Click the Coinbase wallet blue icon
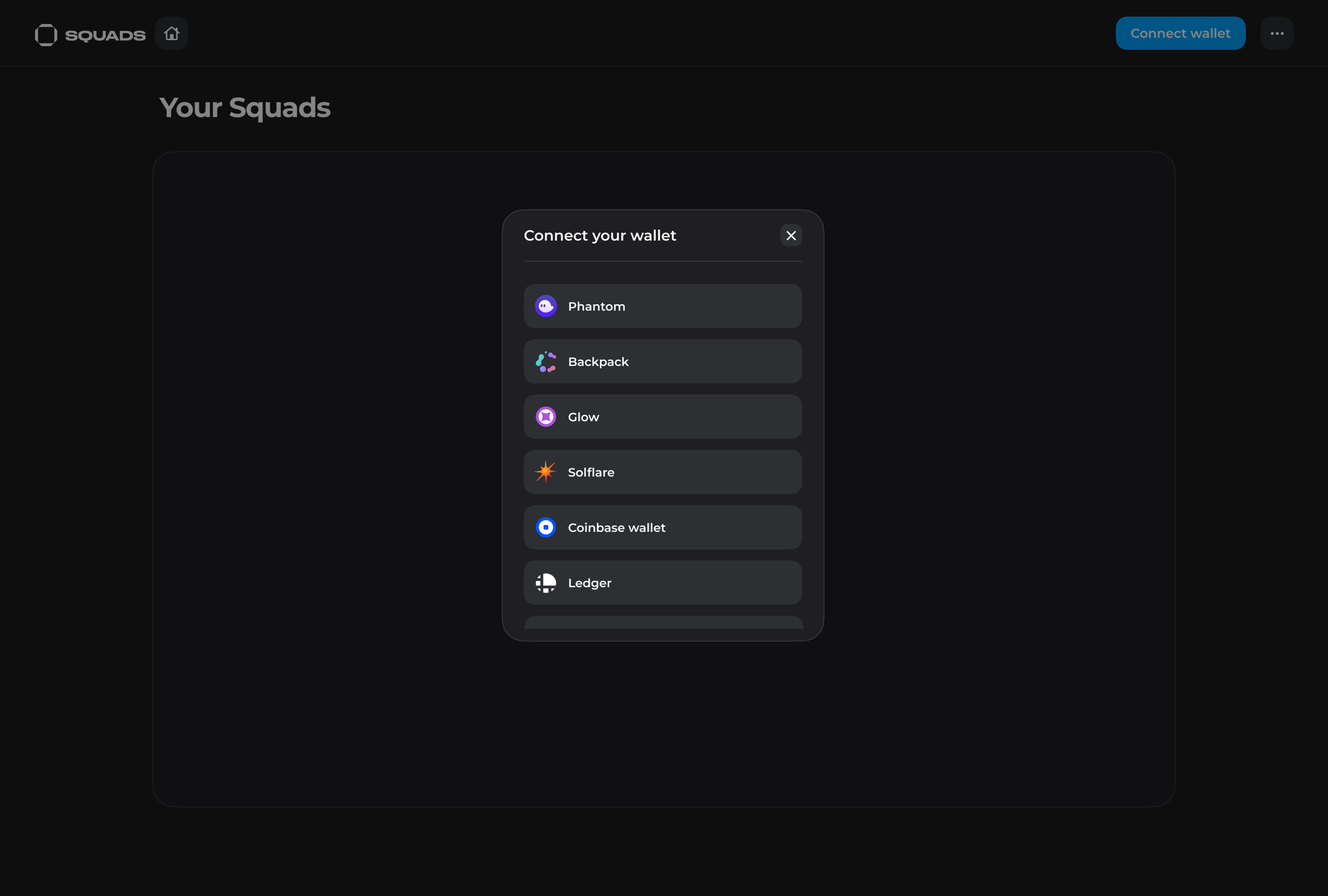This screenshot has height=896, width=1328. pos(545,527)
